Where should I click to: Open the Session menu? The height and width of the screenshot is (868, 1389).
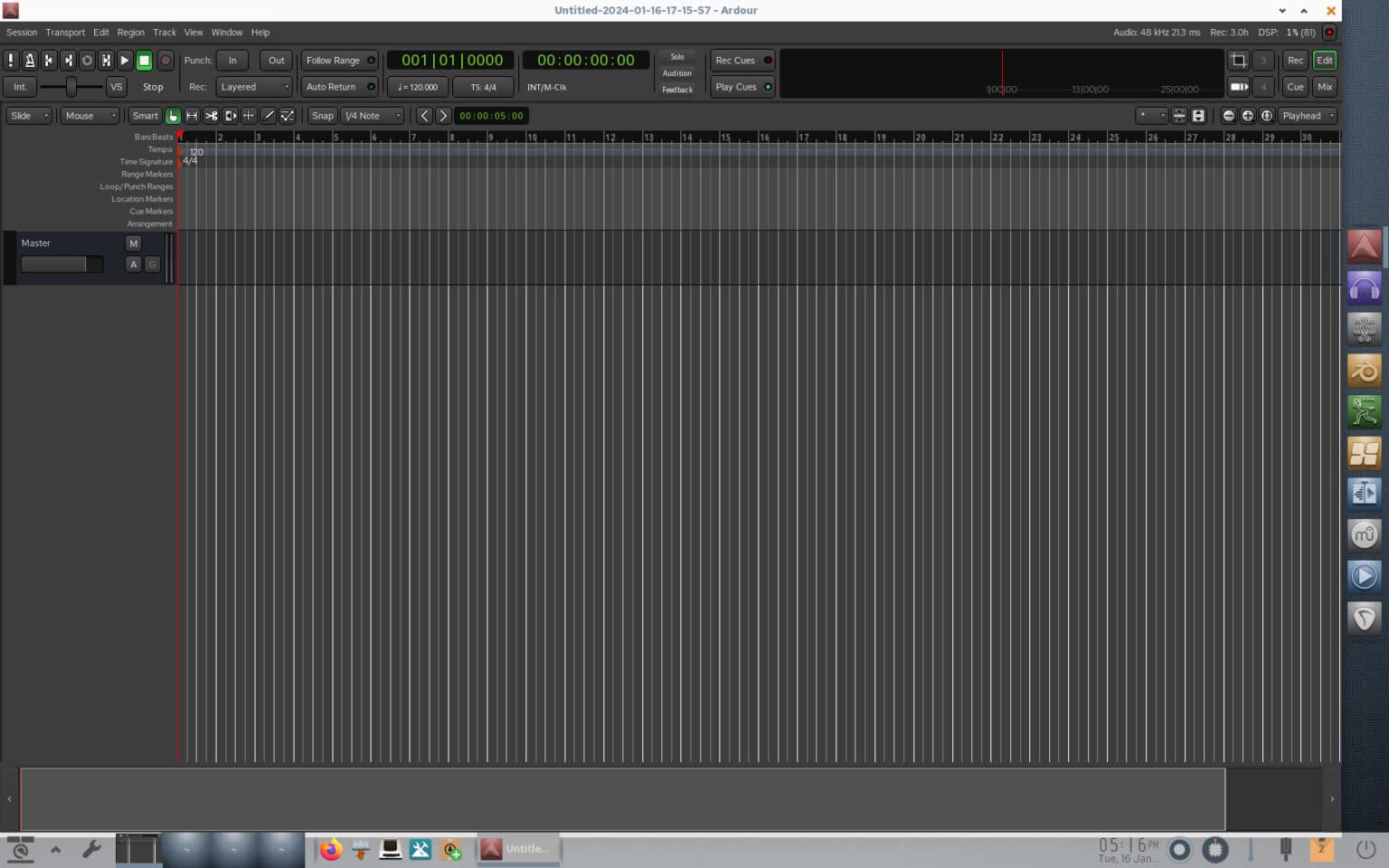click(x=21, y=32)
